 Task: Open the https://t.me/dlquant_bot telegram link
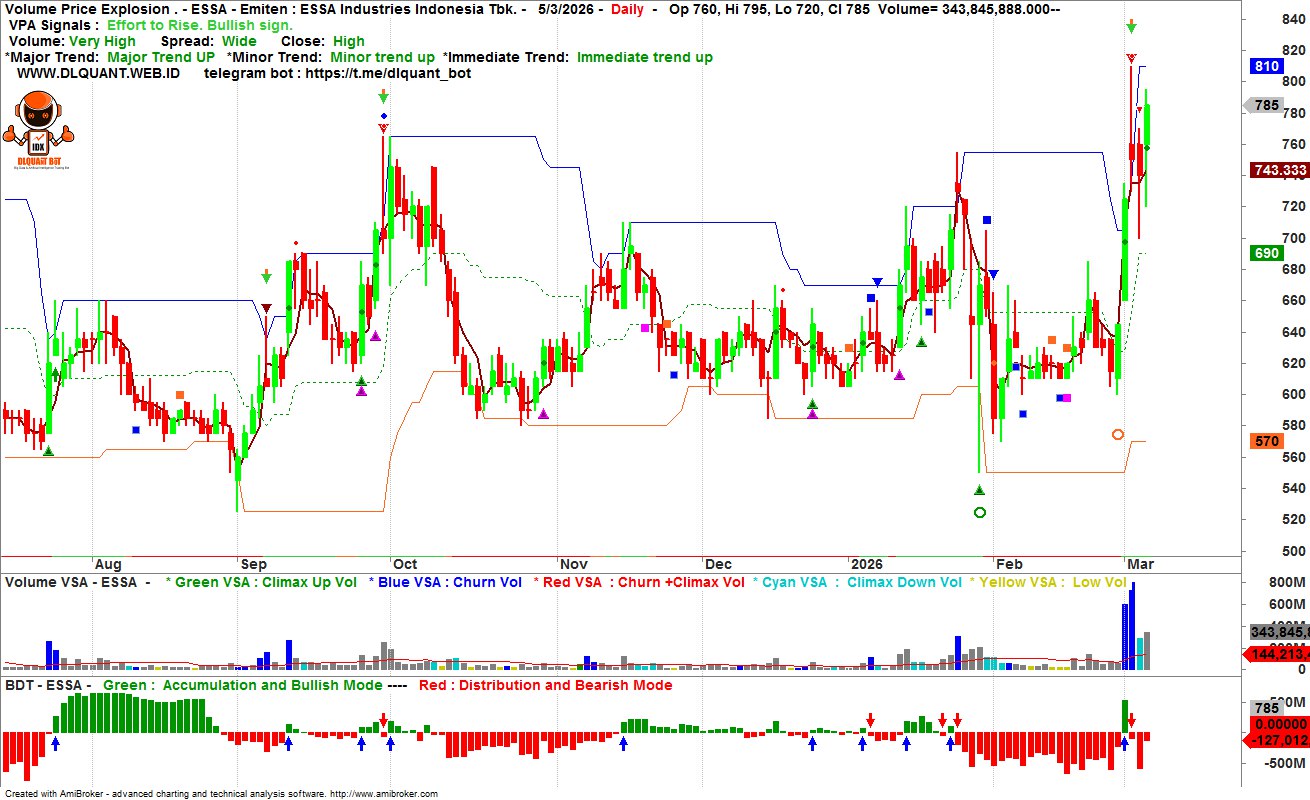pyautogui.click(x=388, y=73)
